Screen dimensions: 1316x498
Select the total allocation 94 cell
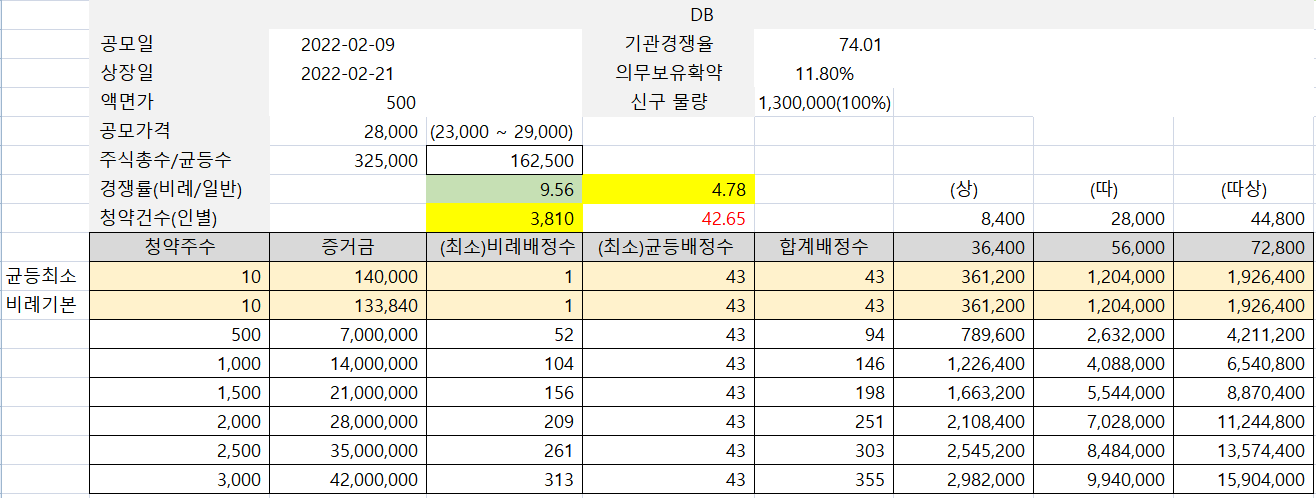(824, 335)
